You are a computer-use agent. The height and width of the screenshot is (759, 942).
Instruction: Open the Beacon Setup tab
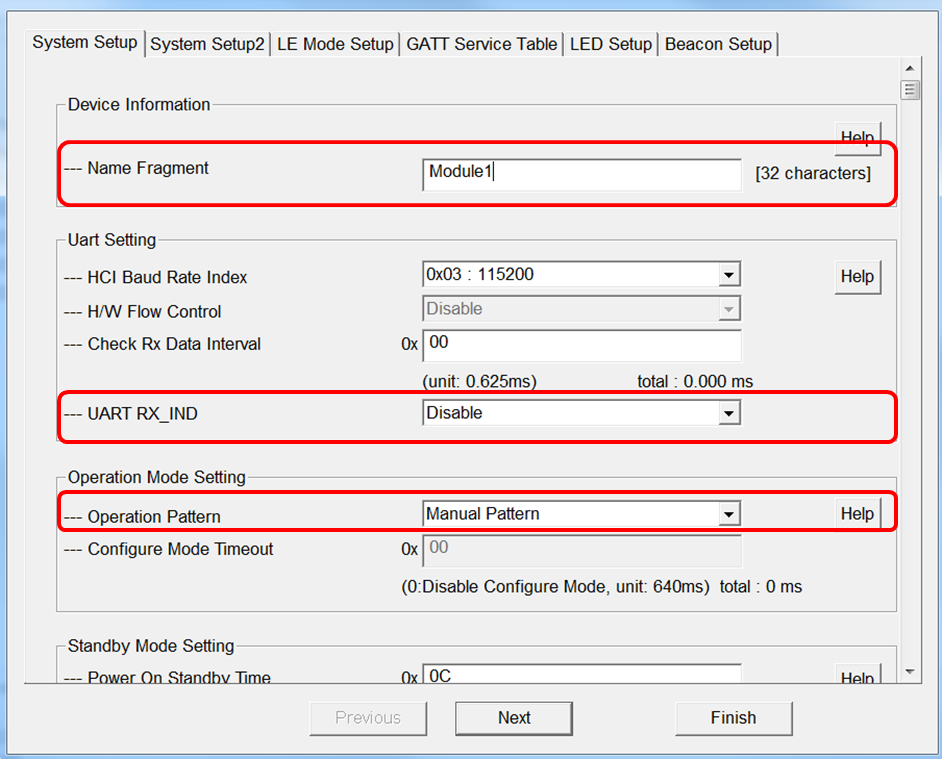[x=718, y=44]
